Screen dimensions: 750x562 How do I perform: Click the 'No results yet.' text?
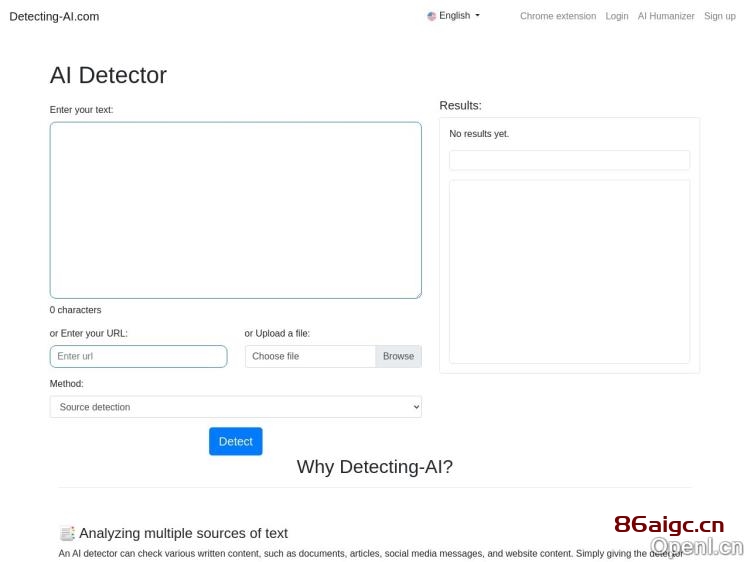[x=479, y=134]
